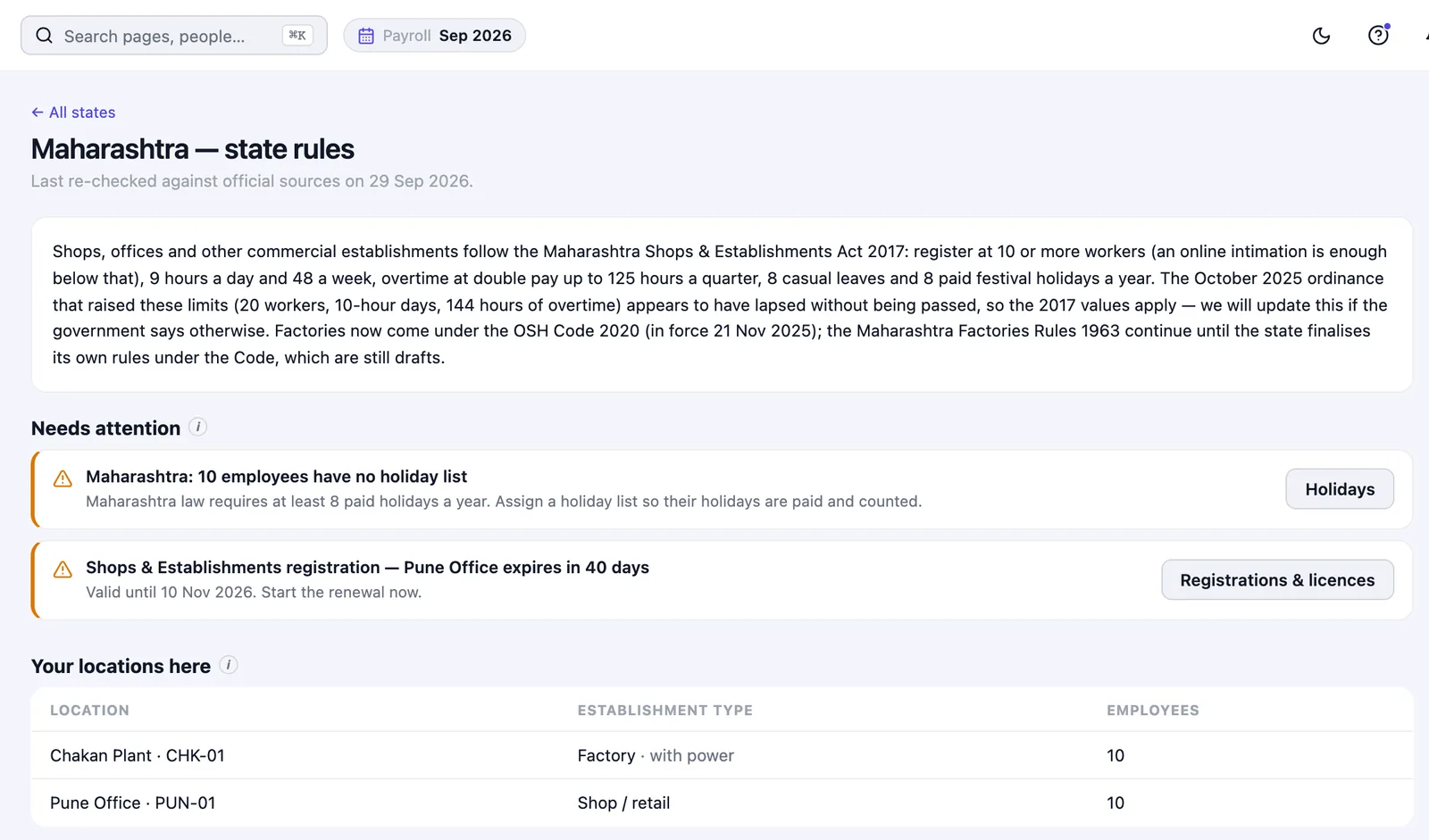Click employee count for Pune Office
This screenshot has width=1429, height=840.
pos(1116,803)
